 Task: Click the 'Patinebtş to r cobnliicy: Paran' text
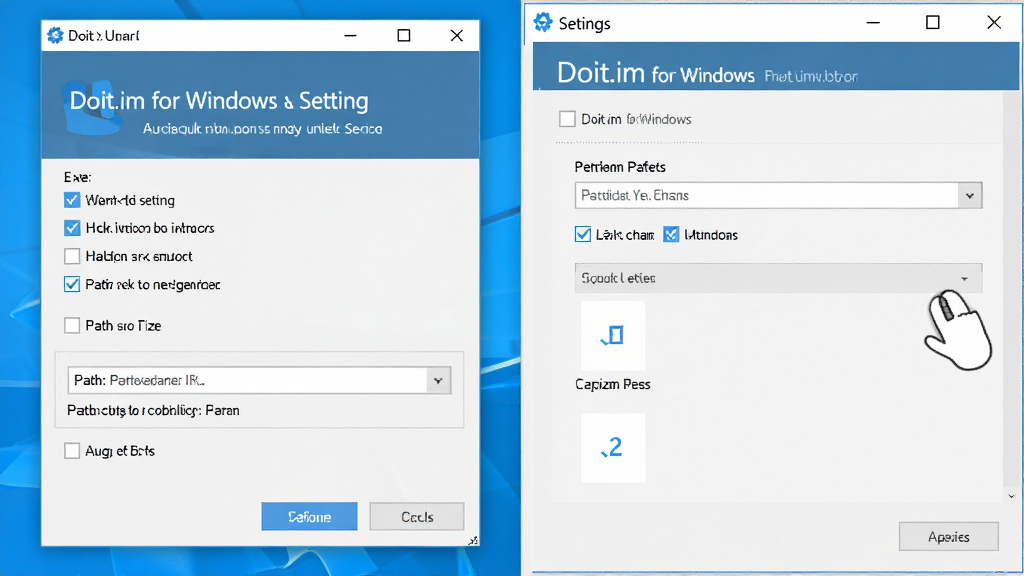click(x=153, y=411)
